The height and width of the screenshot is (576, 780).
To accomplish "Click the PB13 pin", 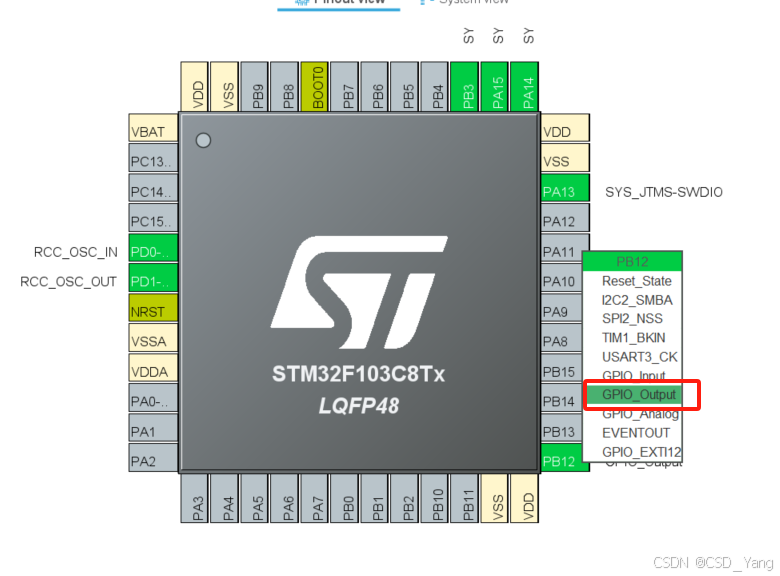I will [561, 428].
